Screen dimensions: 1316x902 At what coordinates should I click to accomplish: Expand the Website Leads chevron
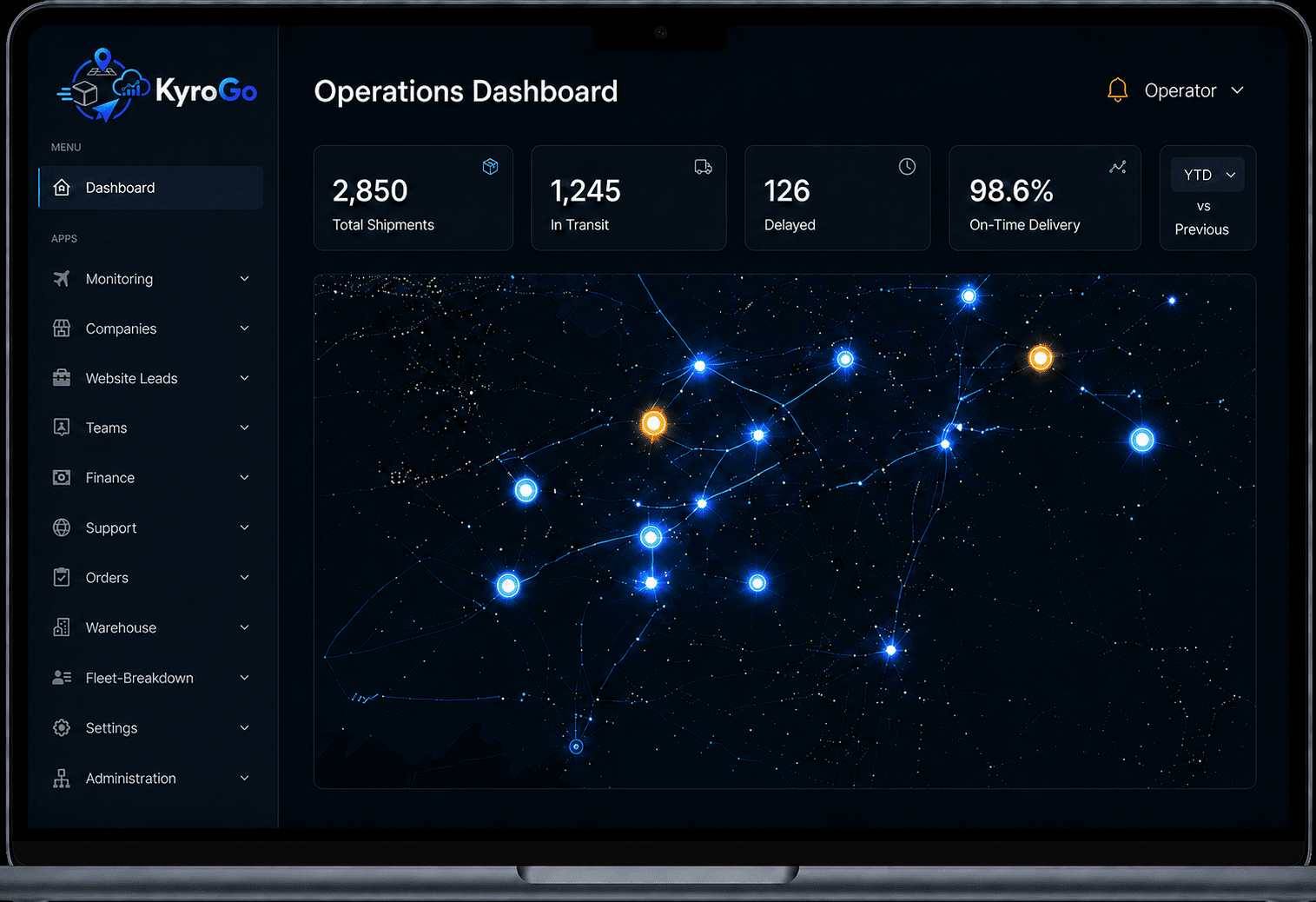pyautogui.click(x=244, y=378)
